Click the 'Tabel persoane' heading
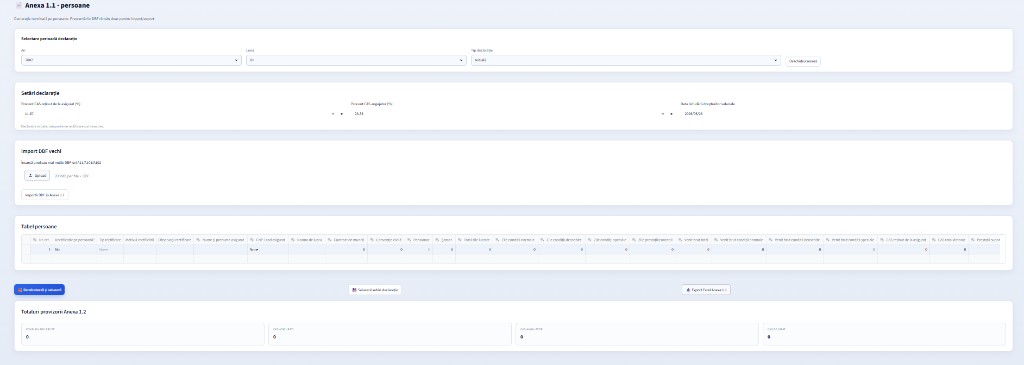The height and width of the screenshot is (365, 1024). pyautogui.click(x=39, y=226)
